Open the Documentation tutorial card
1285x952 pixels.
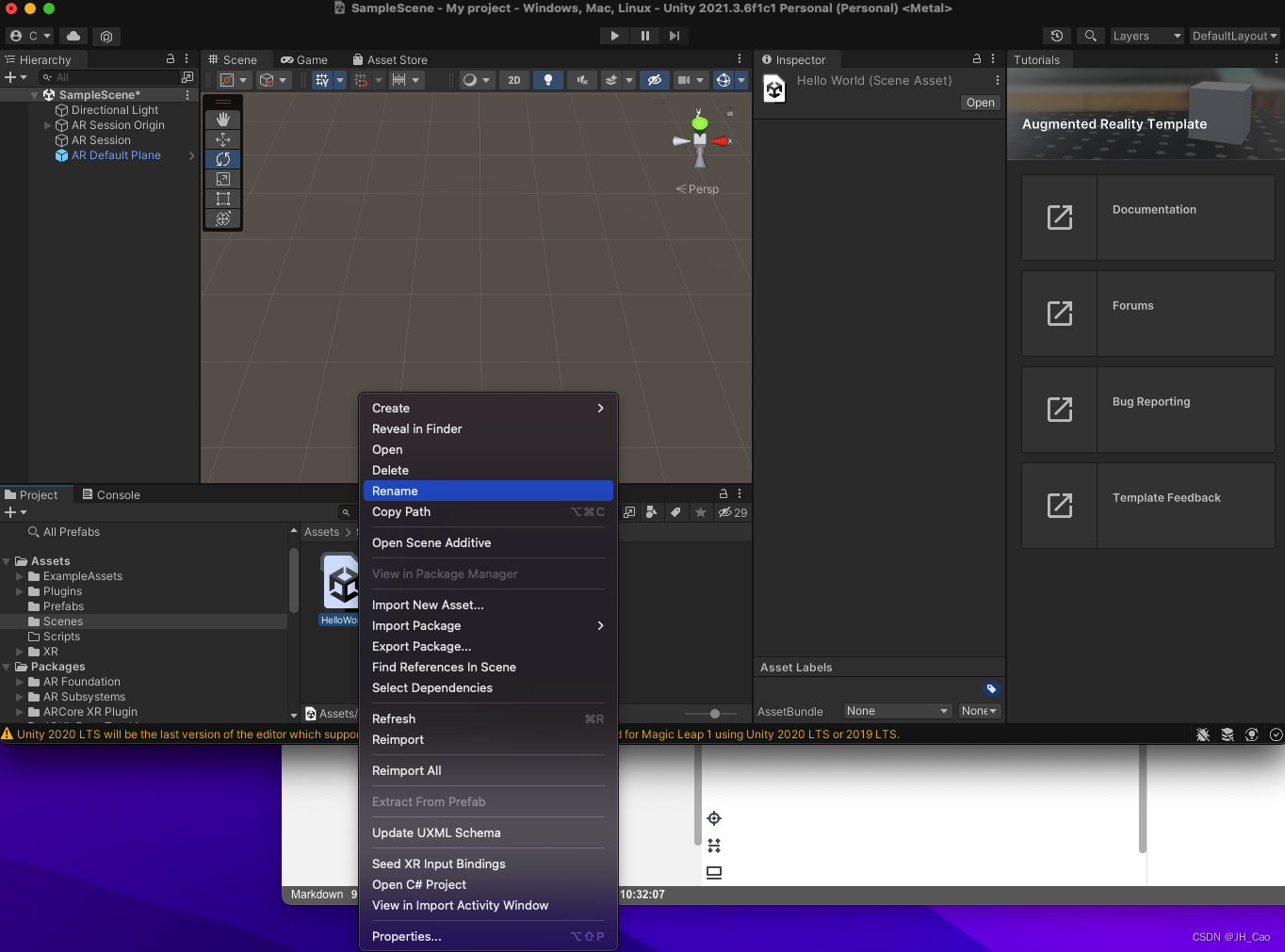click(x=1147, y=218)
